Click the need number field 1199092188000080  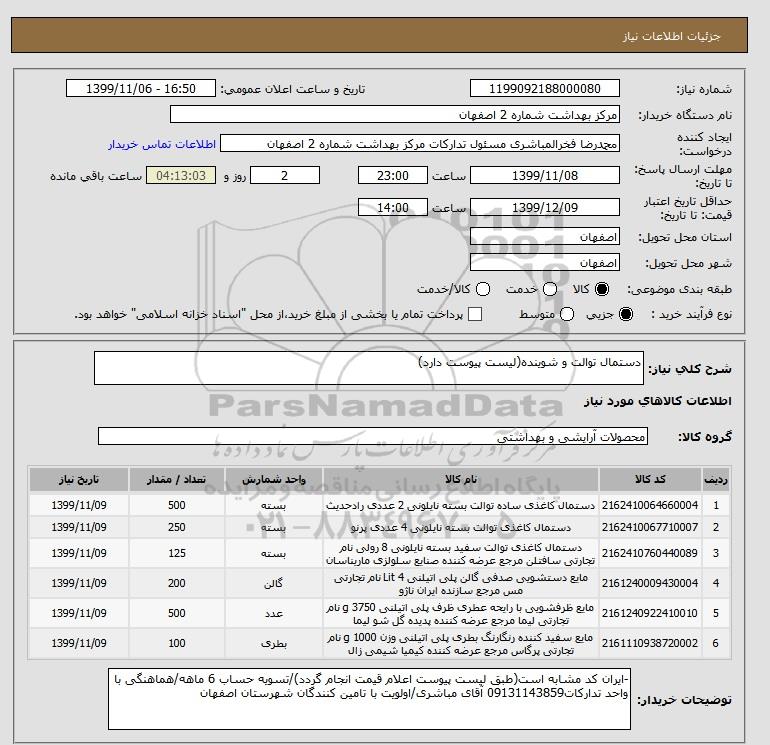(545, 89)
